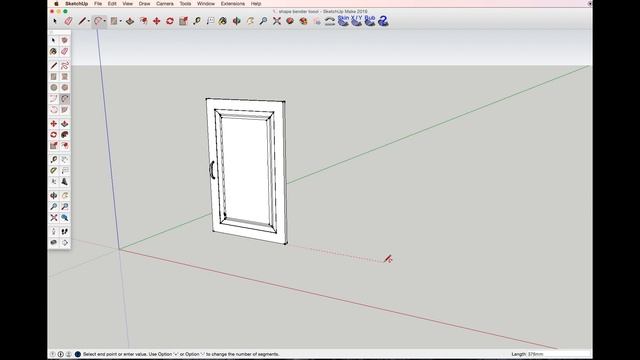Select the Select arrow in main toolbar
640x360 pixels.
pos(55,21)
